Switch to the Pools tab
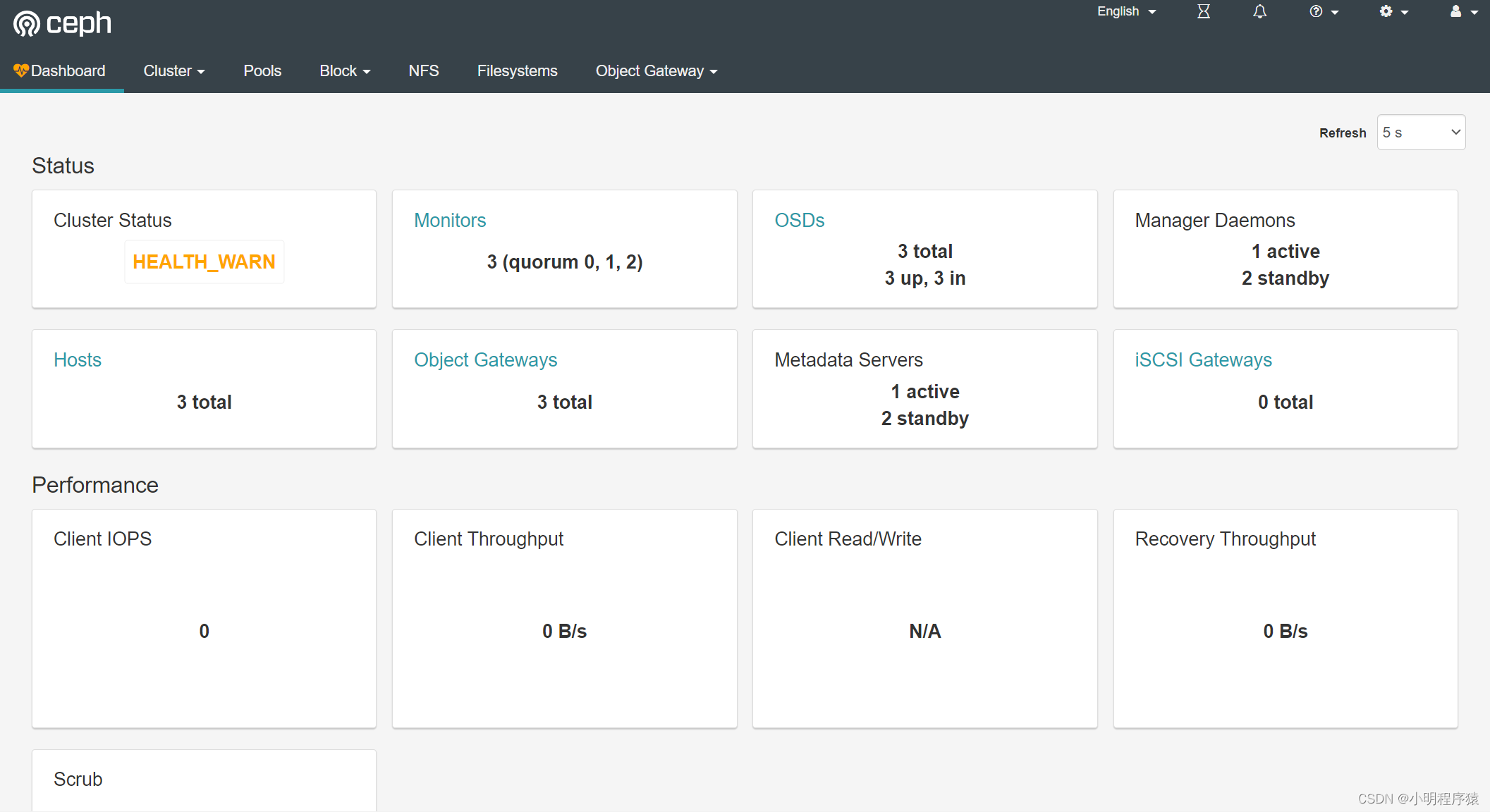 pos(262,70)
